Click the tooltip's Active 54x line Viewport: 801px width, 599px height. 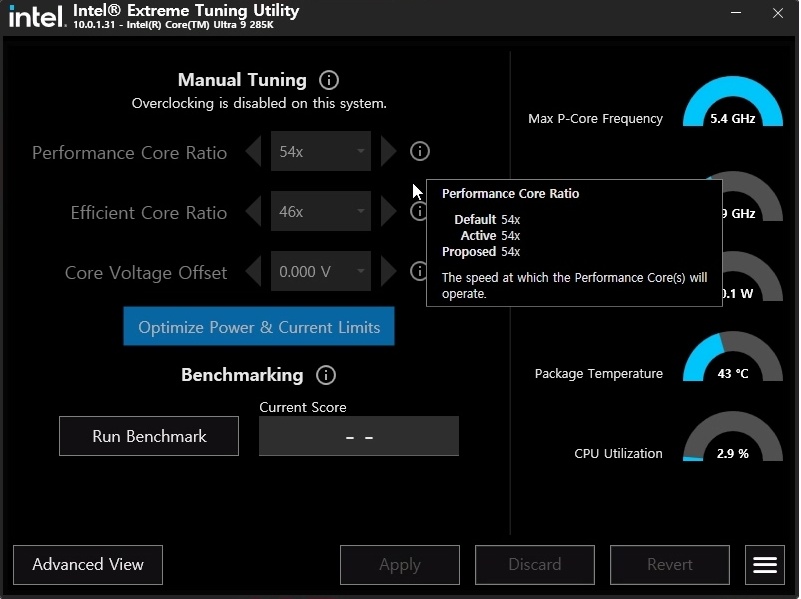pyautogui.click(x=490, y=235)
